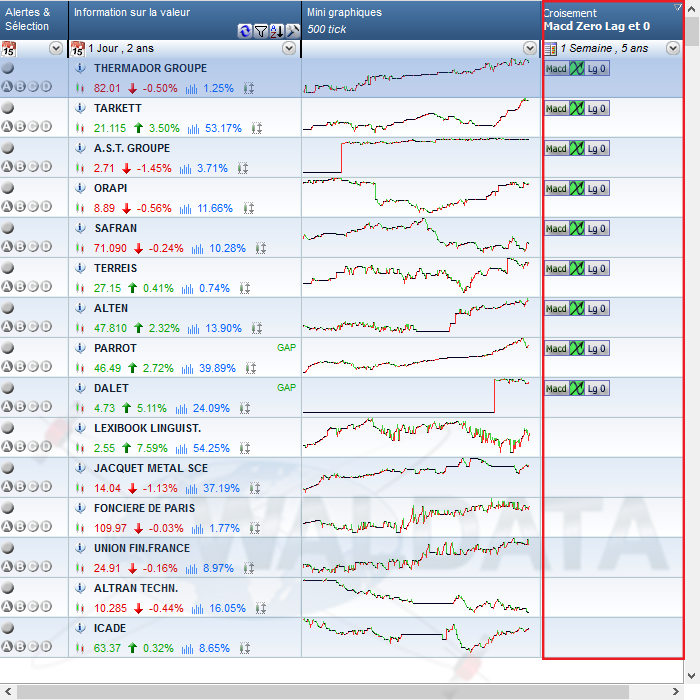The height and width of the screenshot is (700, 700).
Task: Click TARKETT price 21.115
Action: (110, 129)
